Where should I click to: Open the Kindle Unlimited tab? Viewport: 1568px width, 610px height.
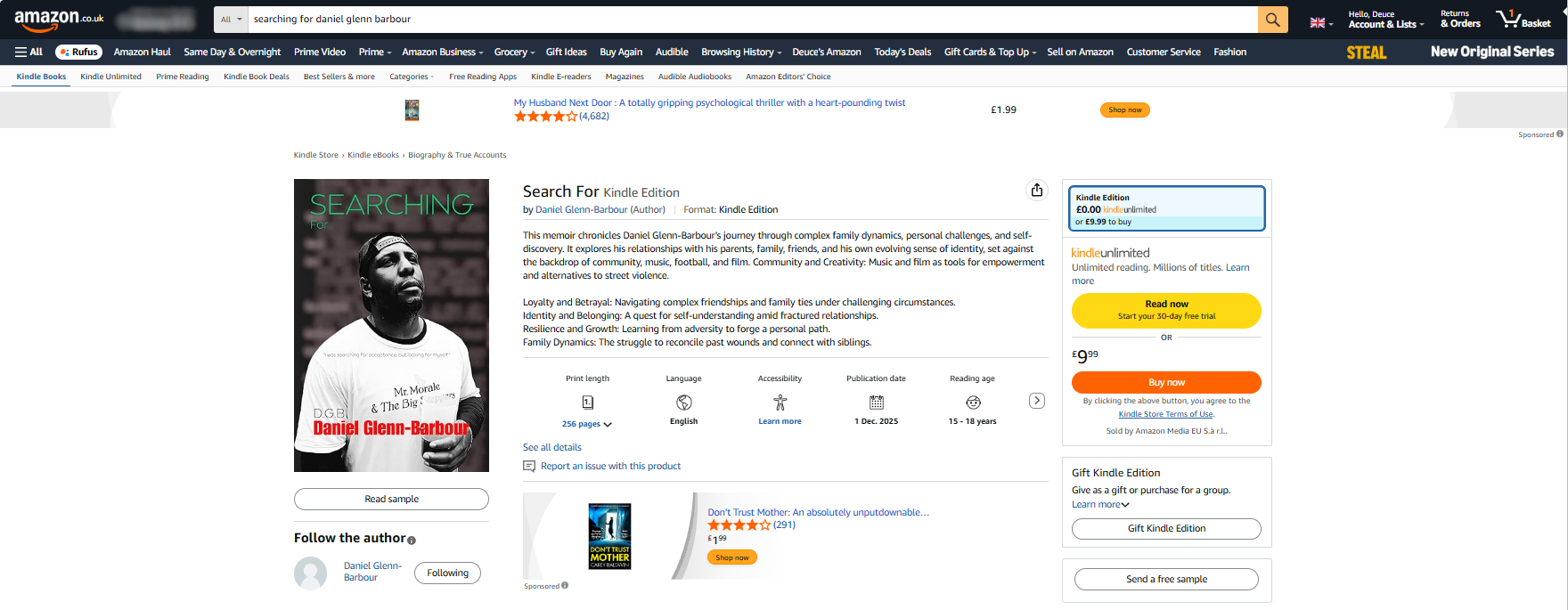coord(111,77)
